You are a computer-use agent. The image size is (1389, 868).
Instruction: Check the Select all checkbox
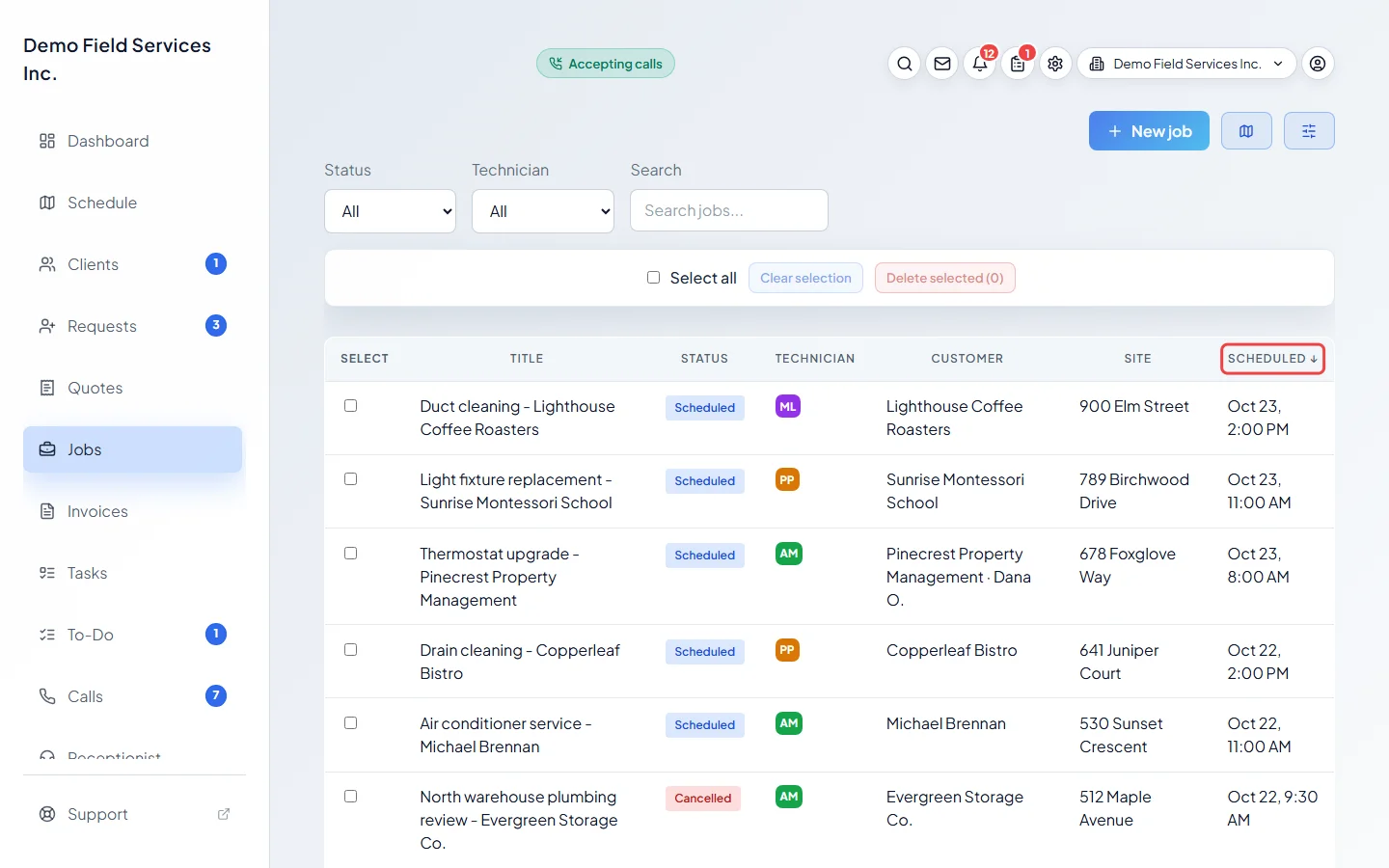[x=654, y=278]
